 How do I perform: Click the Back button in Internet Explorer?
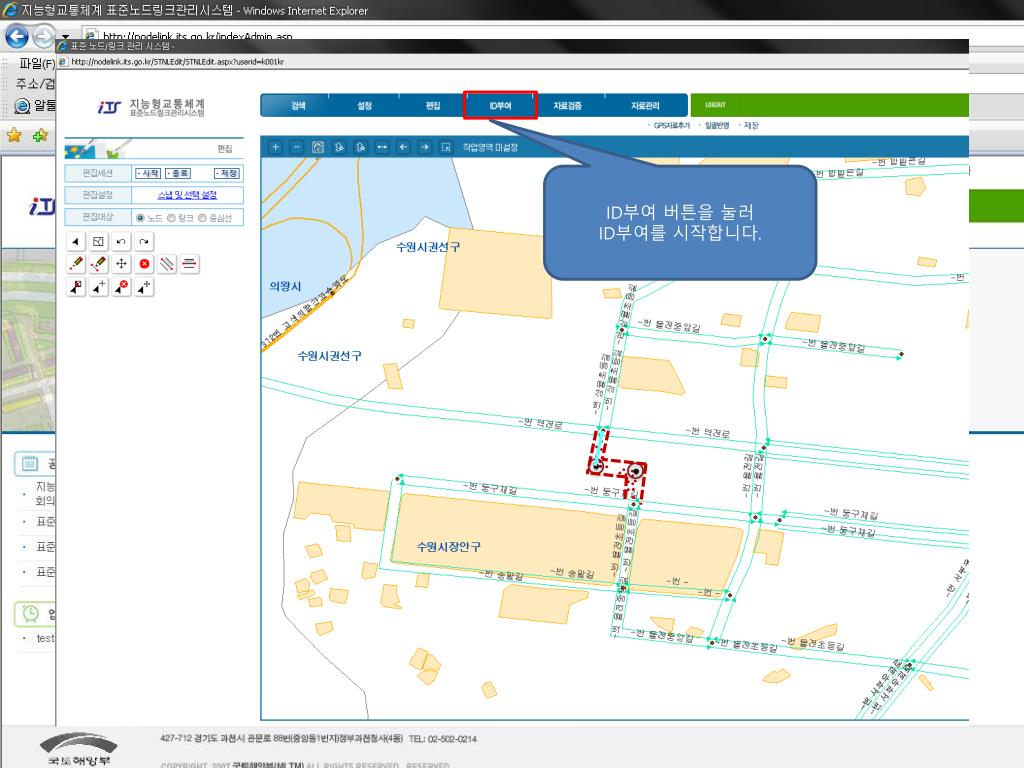(17, 35)
